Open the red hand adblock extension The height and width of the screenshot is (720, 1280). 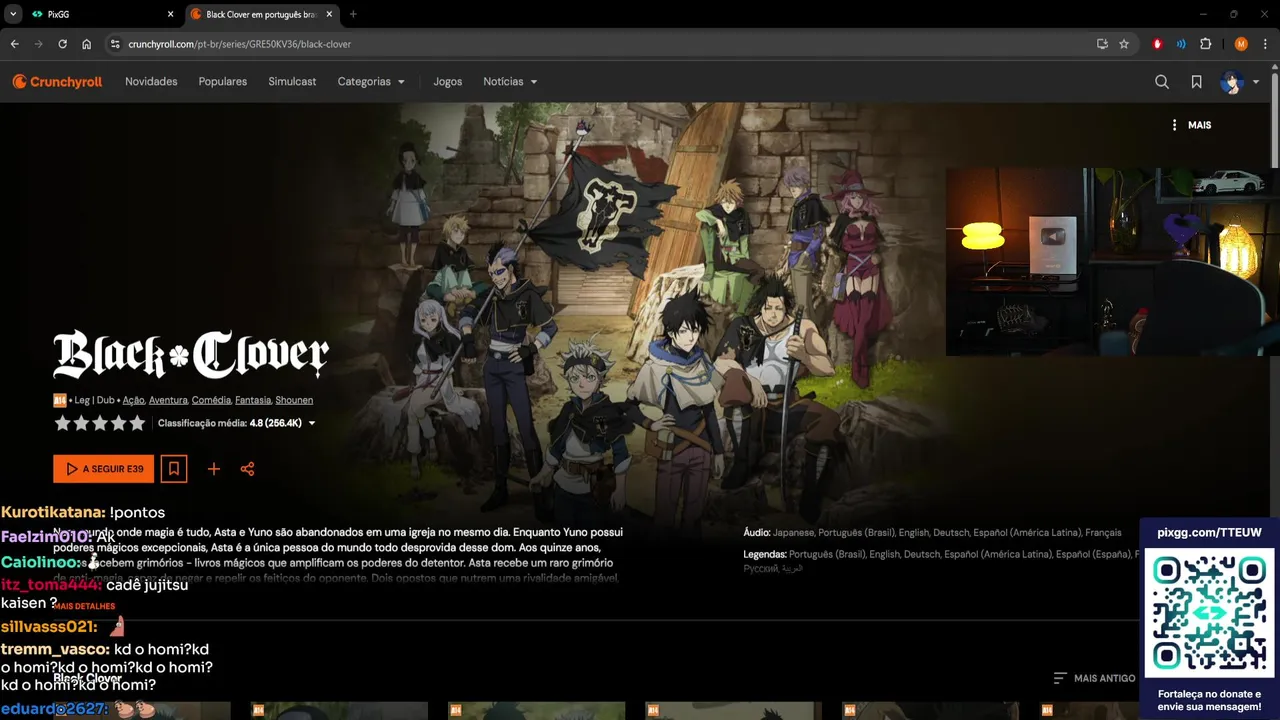click(1158, 44)
